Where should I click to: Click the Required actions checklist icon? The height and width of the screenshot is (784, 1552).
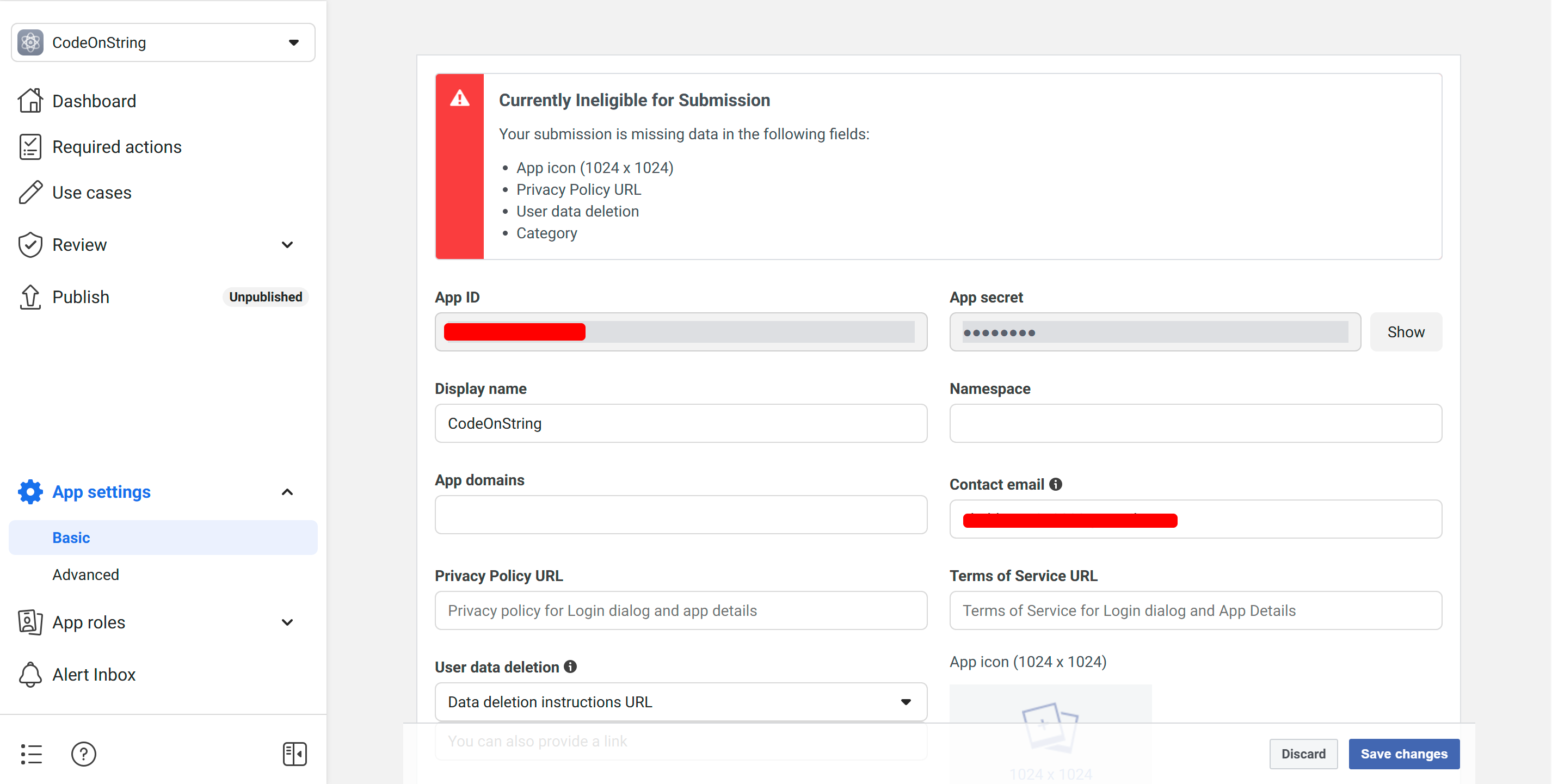30,147
